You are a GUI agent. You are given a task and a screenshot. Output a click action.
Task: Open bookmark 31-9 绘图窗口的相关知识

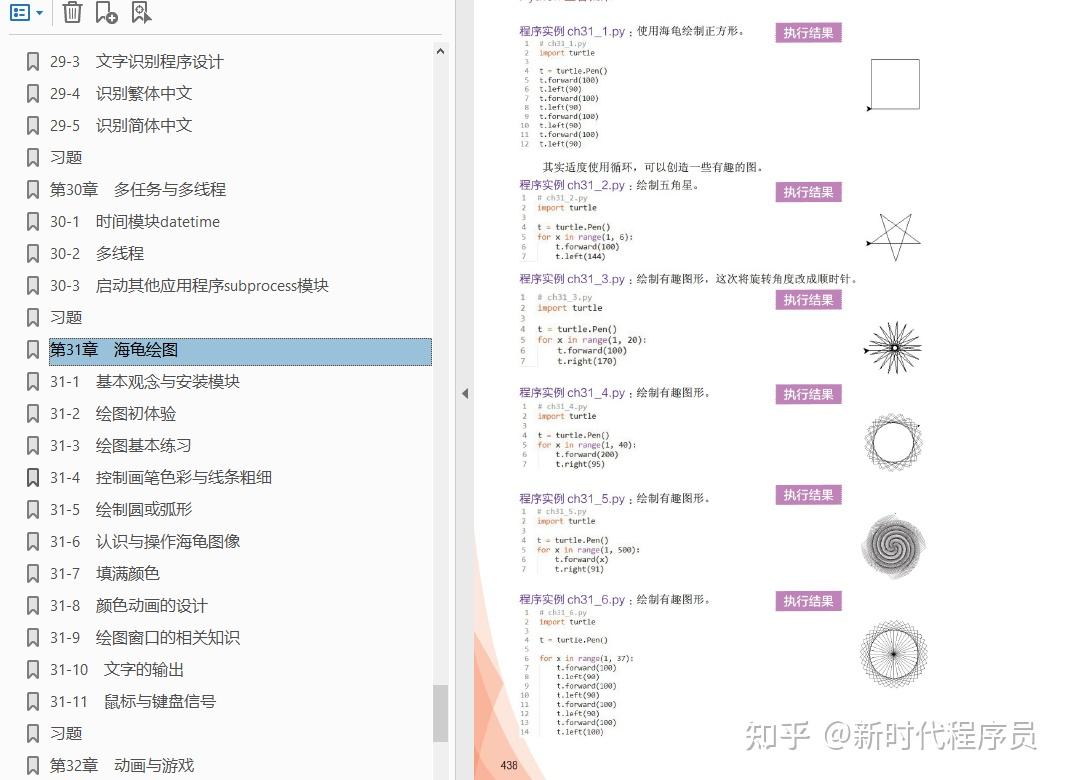click(x=145, y=637)
